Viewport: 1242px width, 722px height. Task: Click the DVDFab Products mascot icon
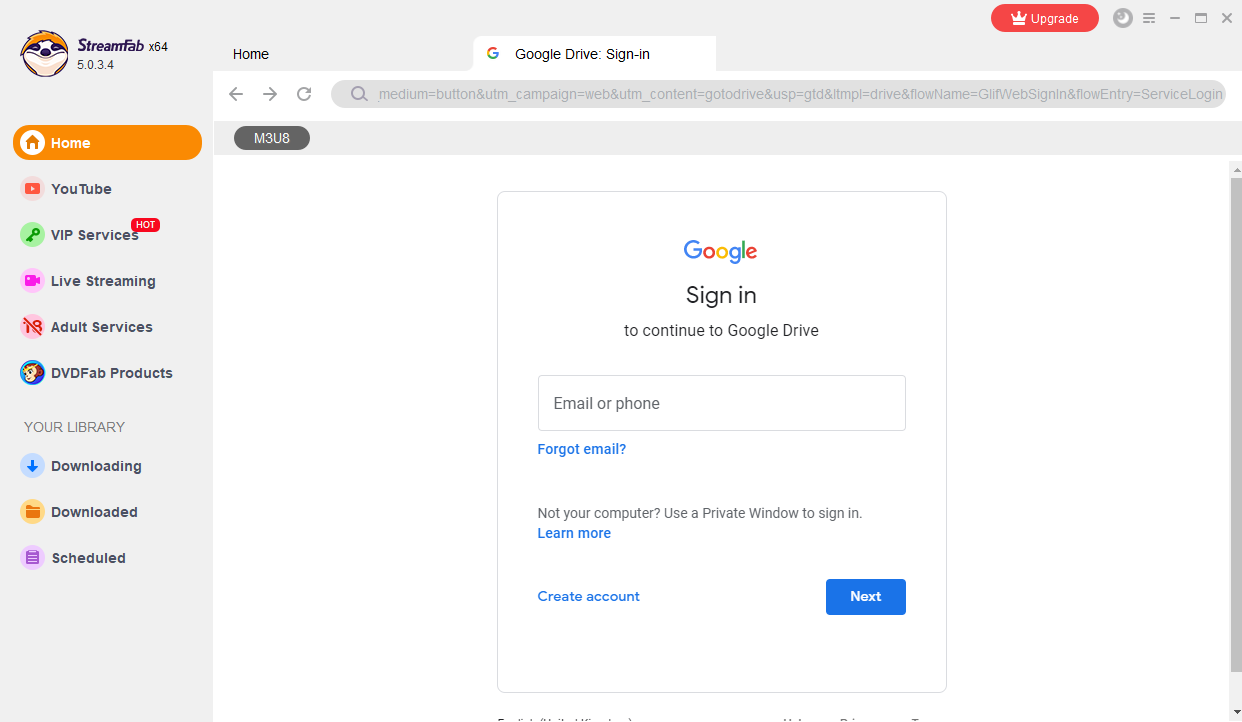[33, 373]
